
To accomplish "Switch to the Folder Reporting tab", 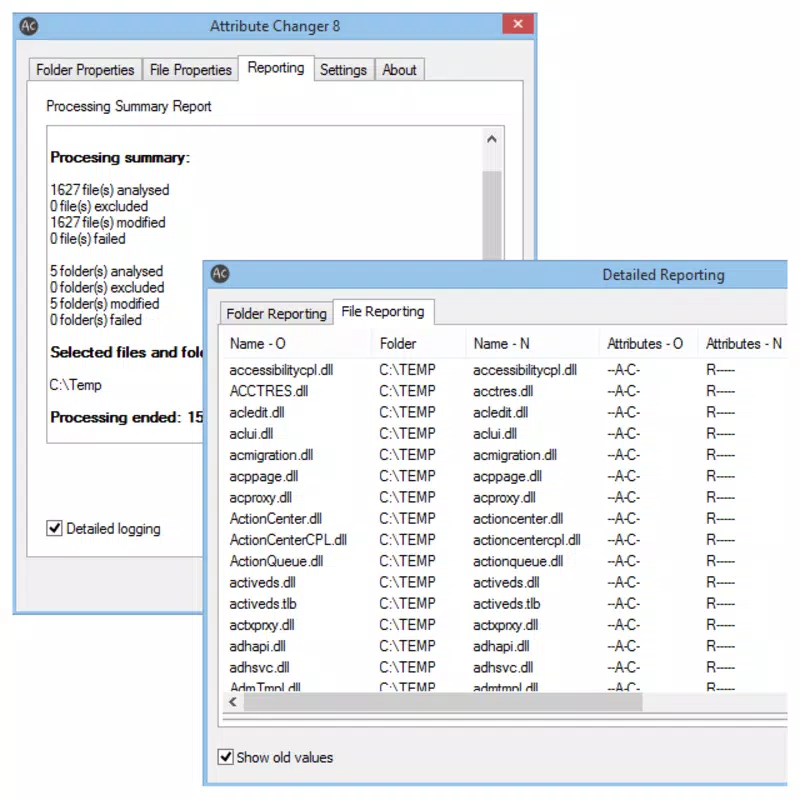I will point(277,314).
